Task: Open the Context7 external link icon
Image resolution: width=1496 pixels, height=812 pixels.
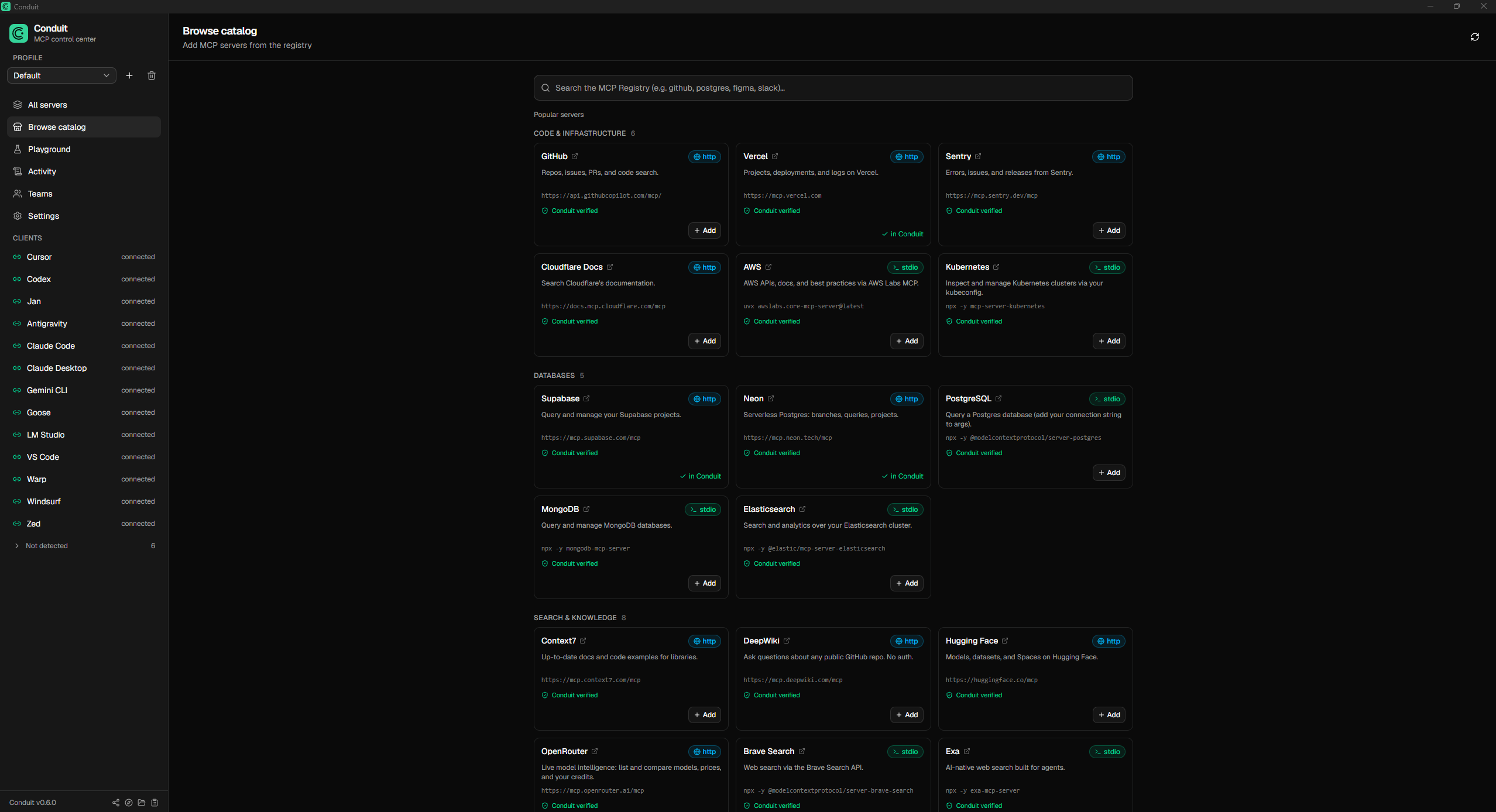Action: 583,641
